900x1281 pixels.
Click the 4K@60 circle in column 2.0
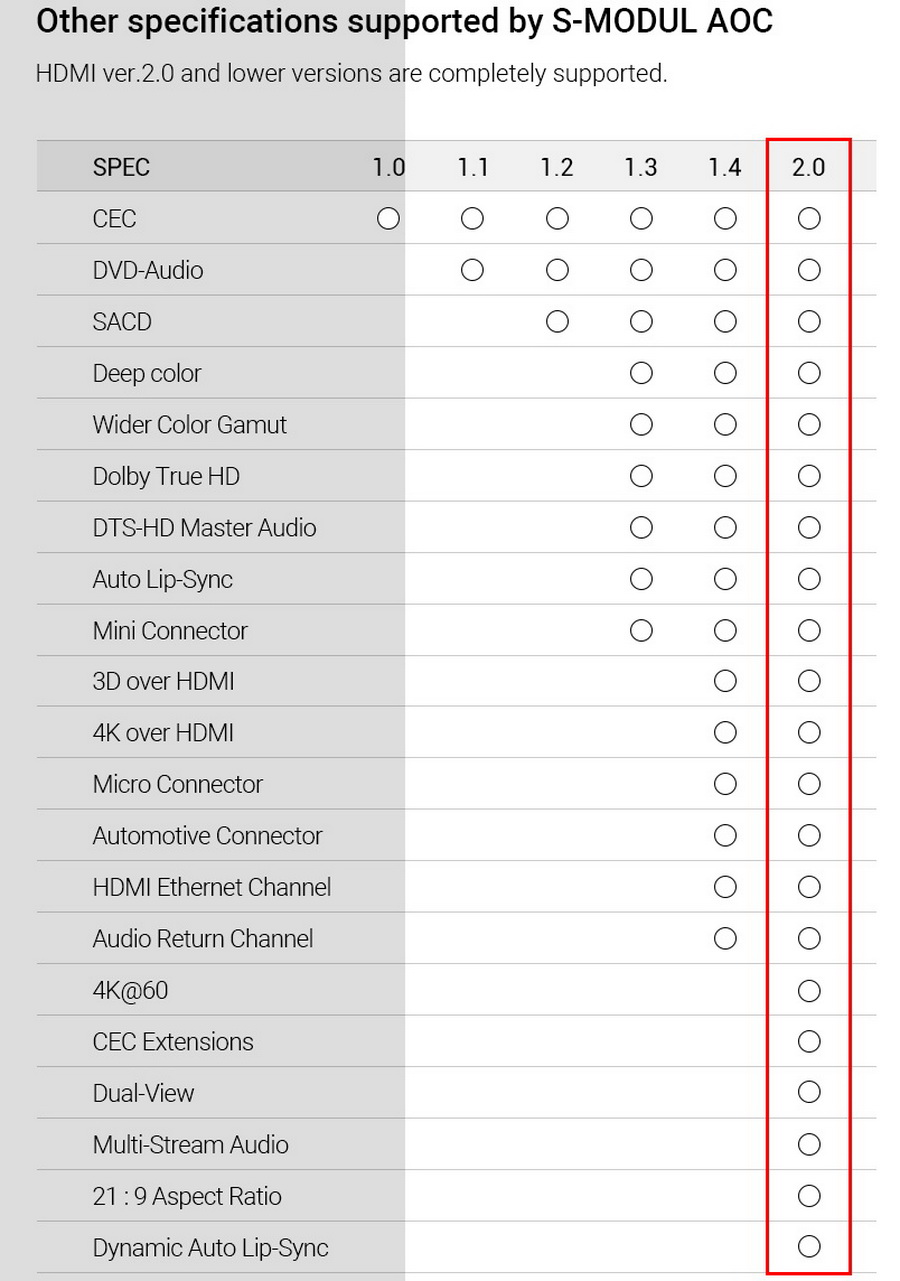click(x=809, y=991)
